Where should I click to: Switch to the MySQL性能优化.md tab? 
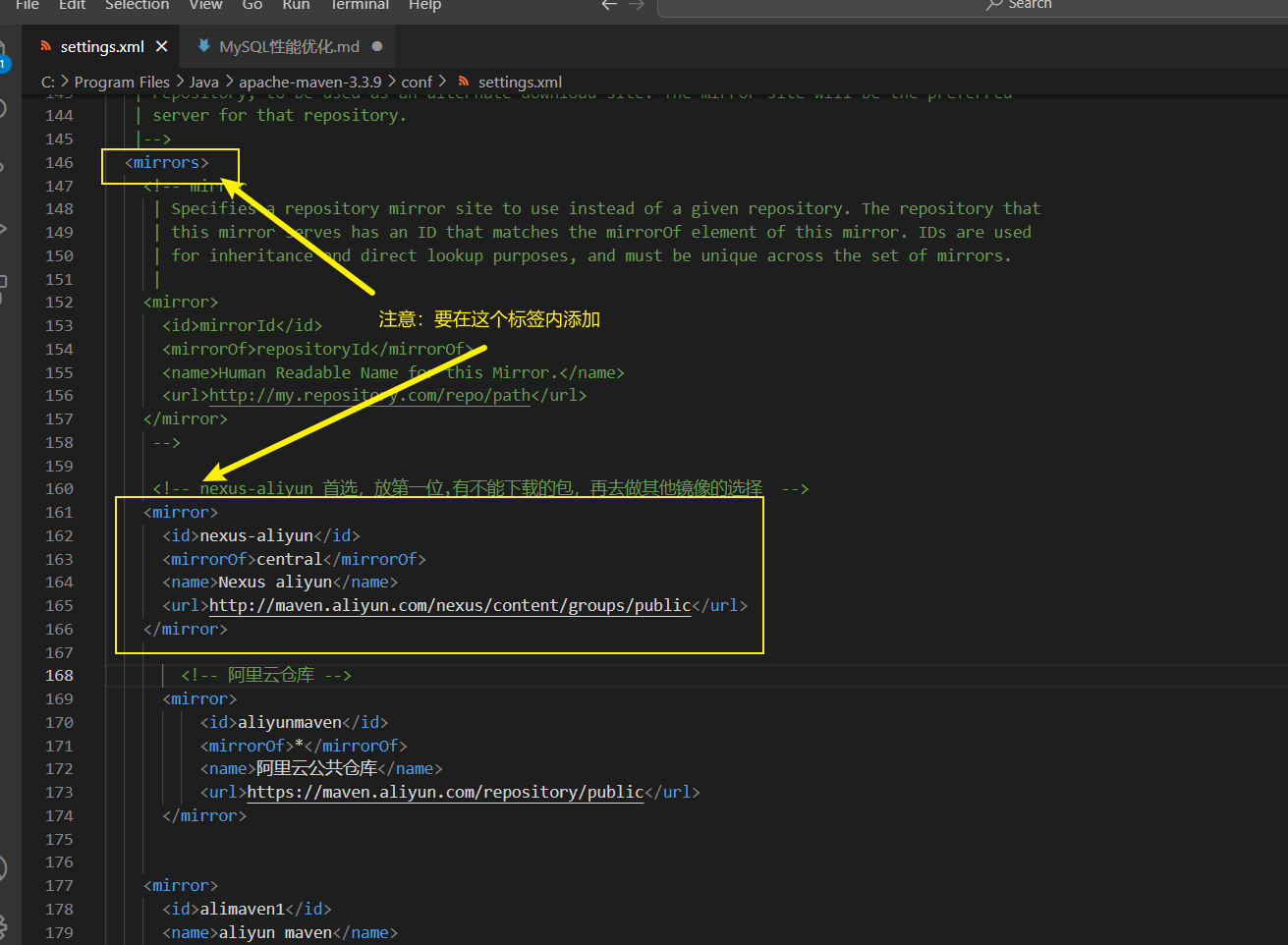click(x=289, y=46)
